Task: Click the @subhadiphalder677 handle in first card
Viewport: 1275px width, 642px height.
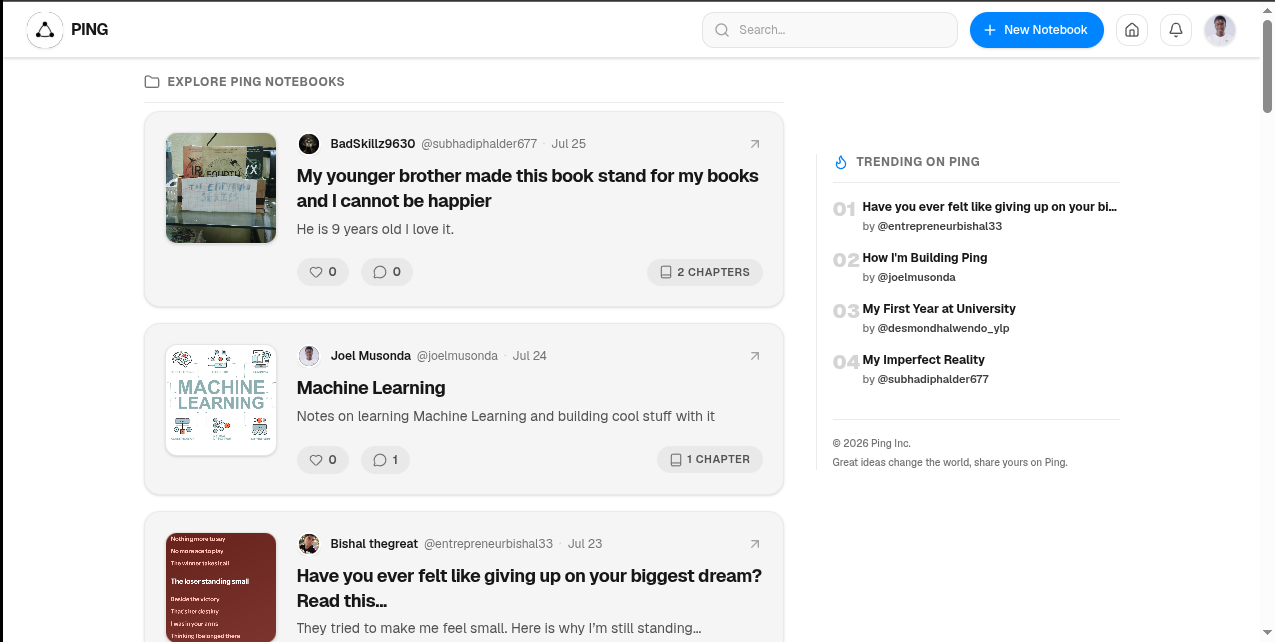Action: tap(479, 144)
